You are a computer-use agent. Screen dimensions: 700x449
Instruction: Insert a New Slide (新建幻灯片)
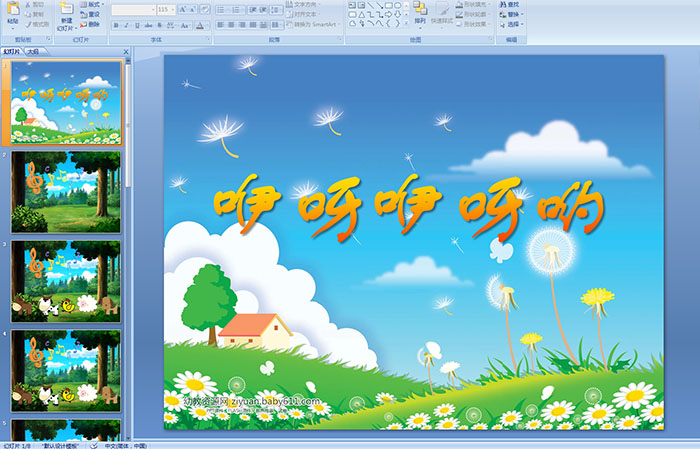coord(67,17)
